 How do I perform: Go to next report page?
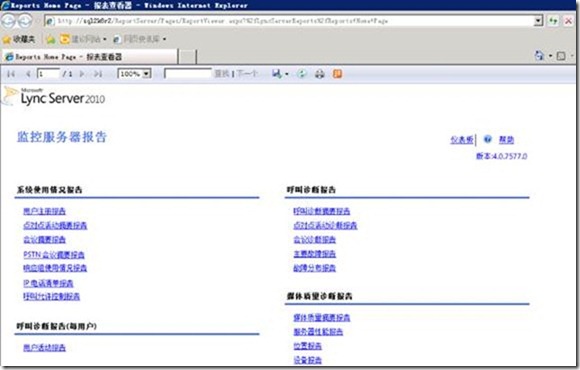(82, 74)
